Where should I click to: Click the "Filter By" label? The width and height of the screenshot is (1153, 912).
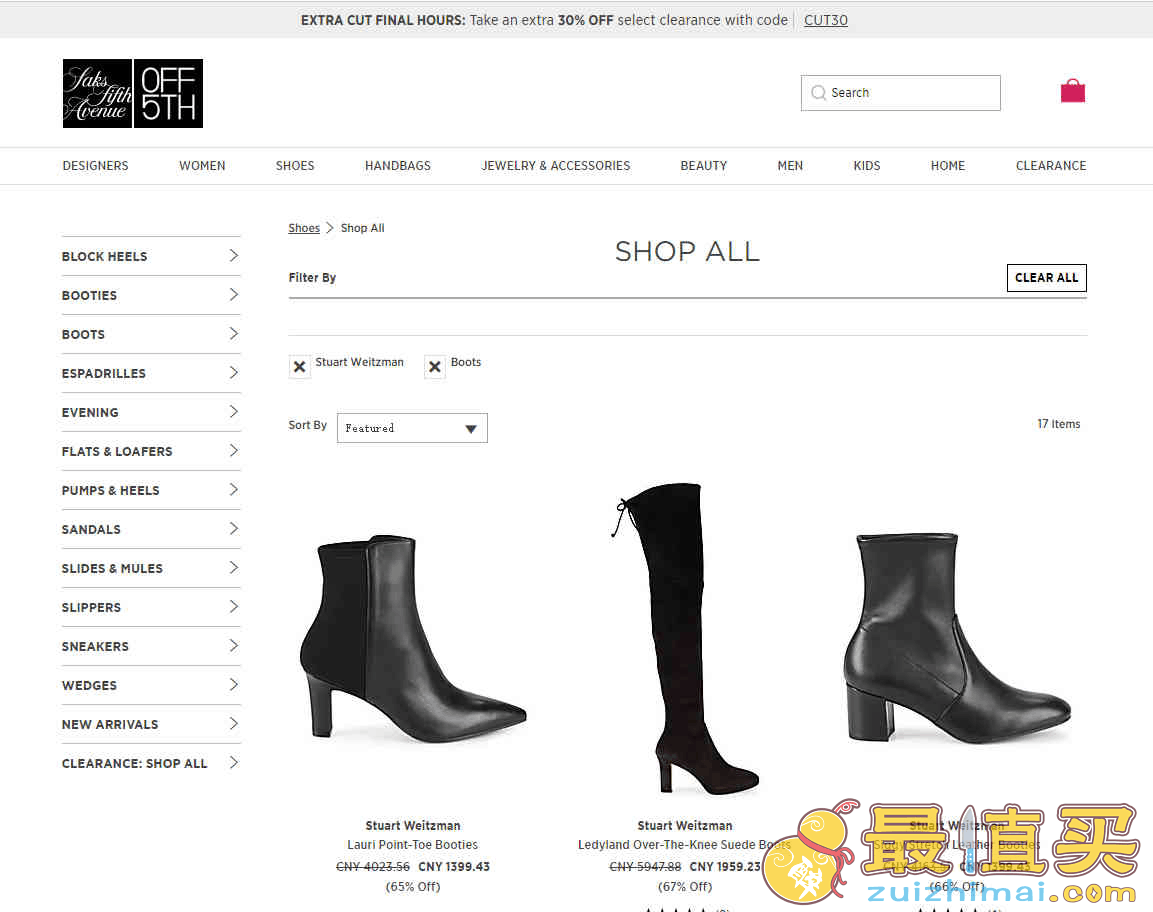click(312, 277)
